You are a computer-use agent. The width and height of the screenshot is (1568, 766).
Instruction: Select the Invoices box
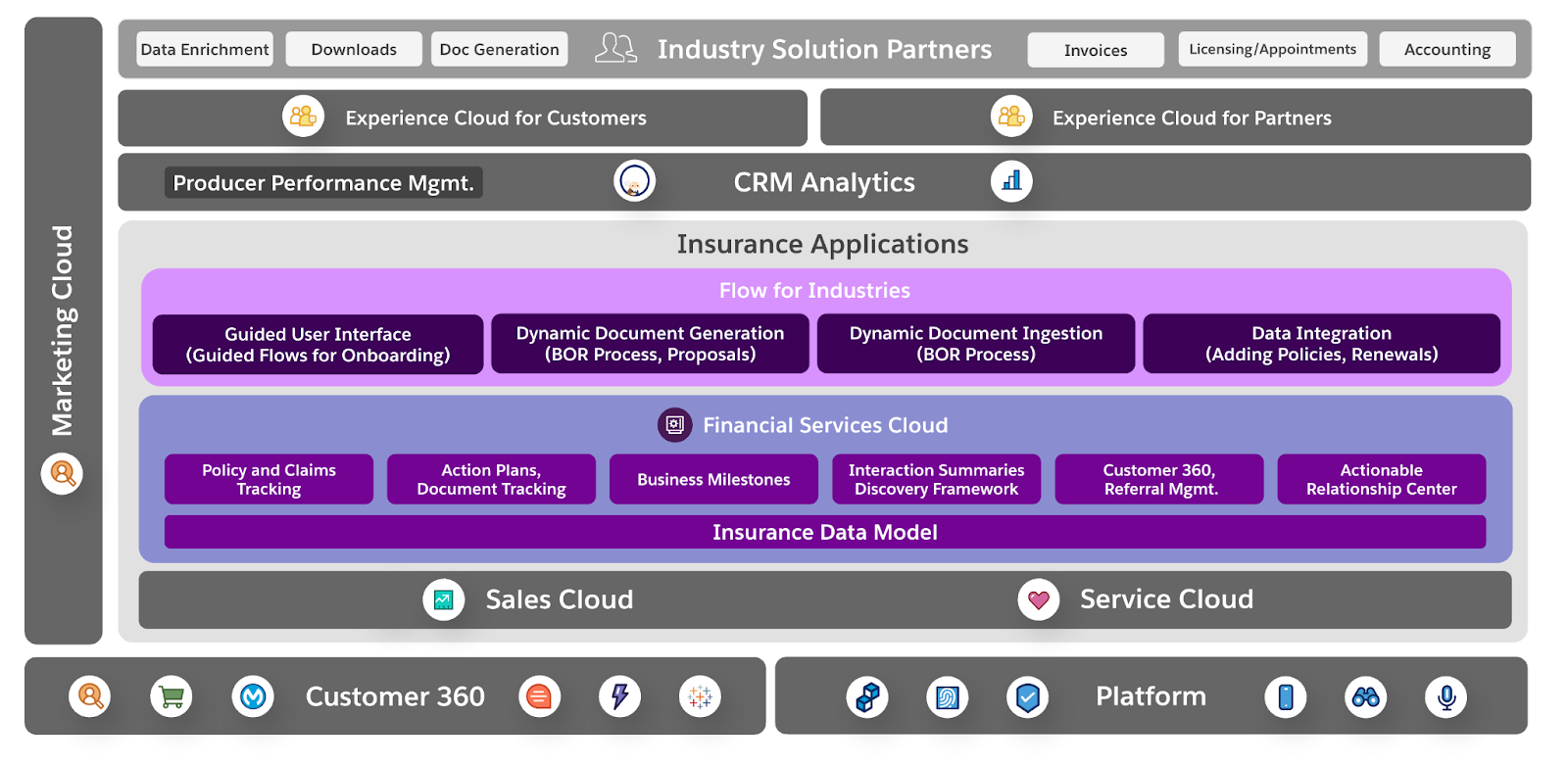point(1096,50)
